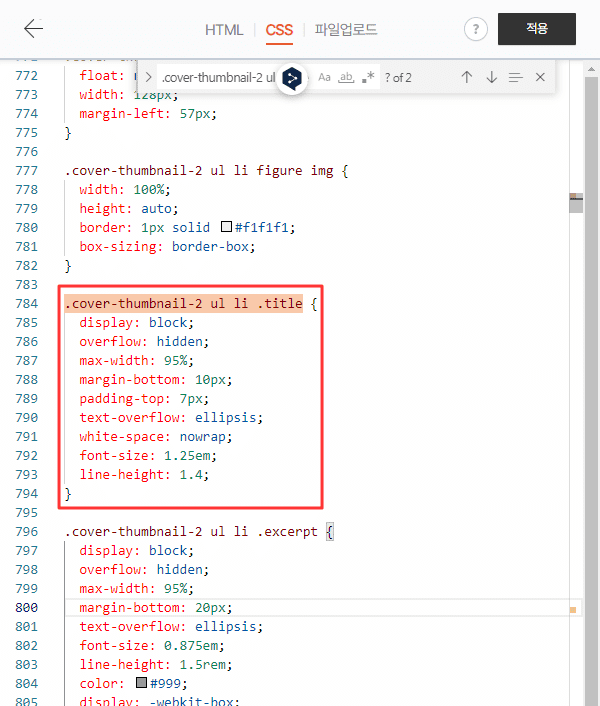Click 'font-size: 0.875em;' on line 802
The height and width of the screenshot is (706, 600).
(152, 645)
